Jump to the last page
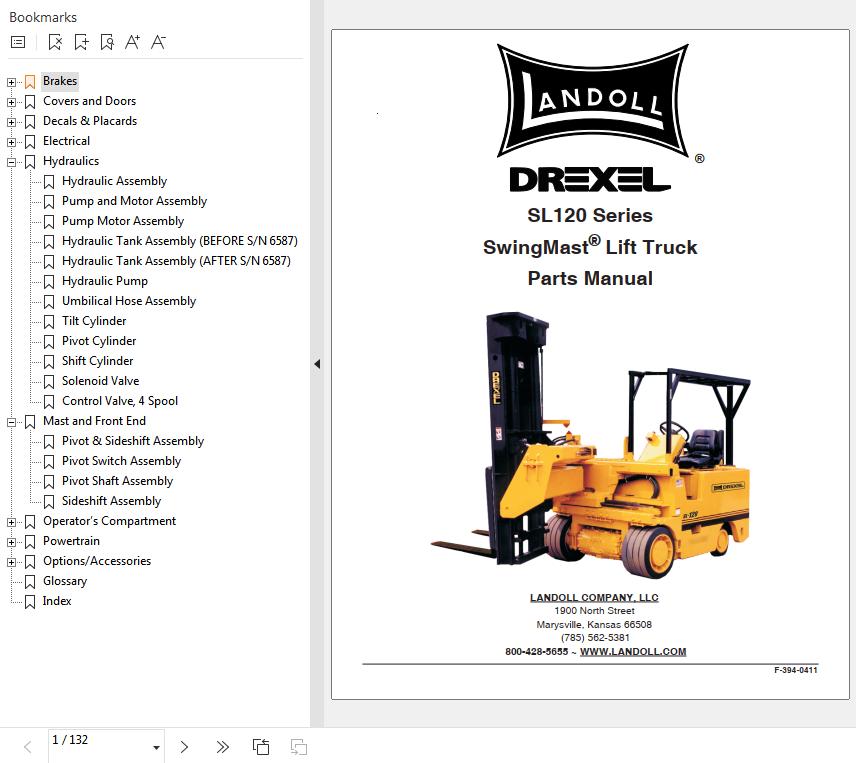Image resolution: width=856 pixels, height=763 pixels. pyautogui.click(x=222, y=747)
